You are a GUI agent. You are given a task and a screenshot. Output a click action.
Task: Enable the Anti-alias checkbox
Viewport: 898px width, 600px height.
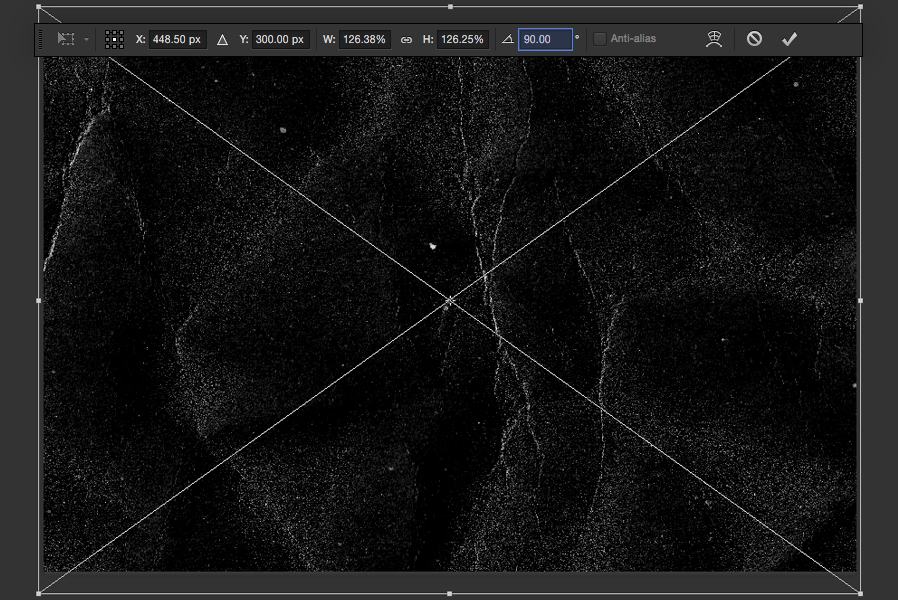598,38
